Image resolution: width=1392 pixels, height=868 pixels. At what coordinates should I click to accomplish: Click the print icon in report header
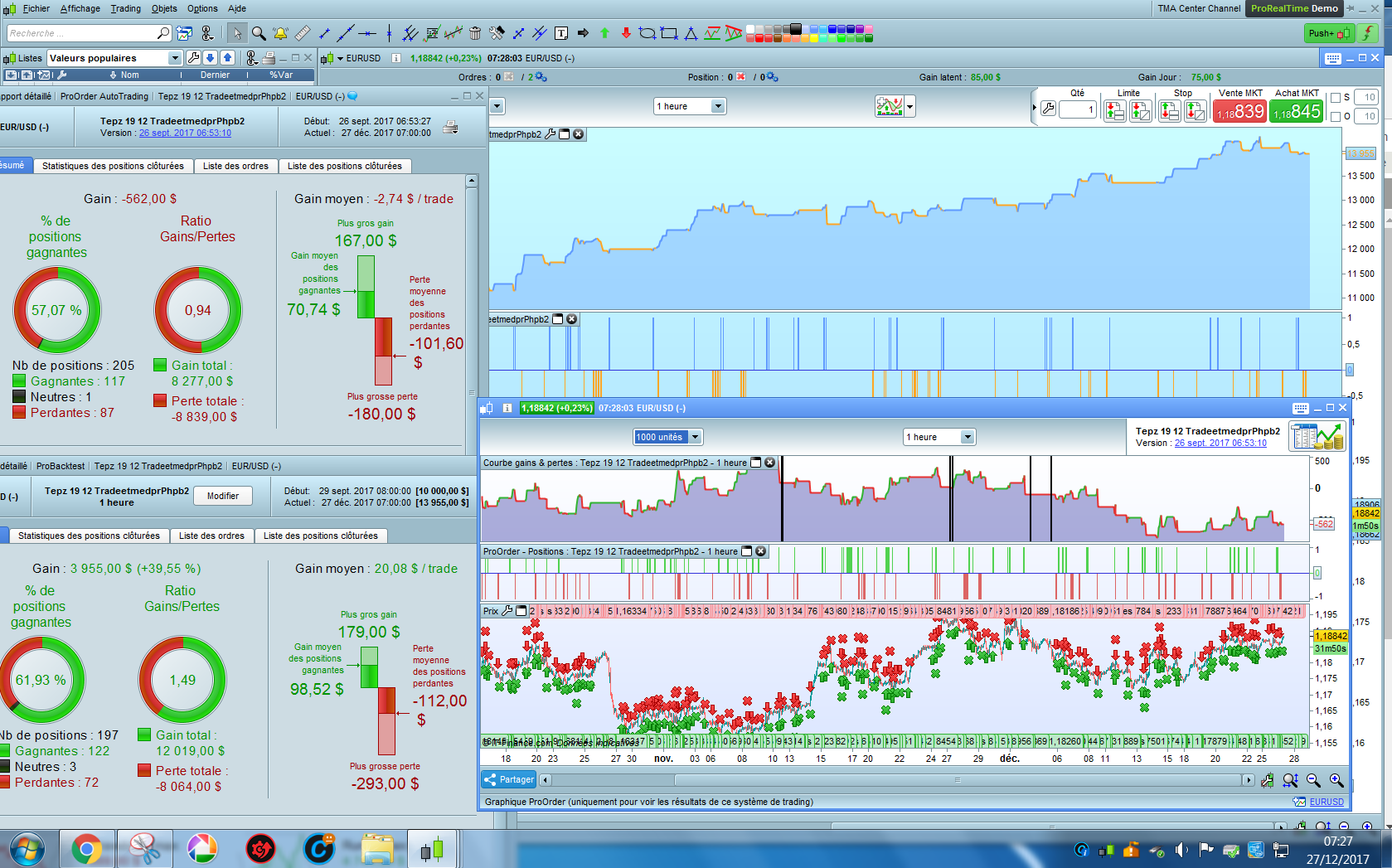450,127
